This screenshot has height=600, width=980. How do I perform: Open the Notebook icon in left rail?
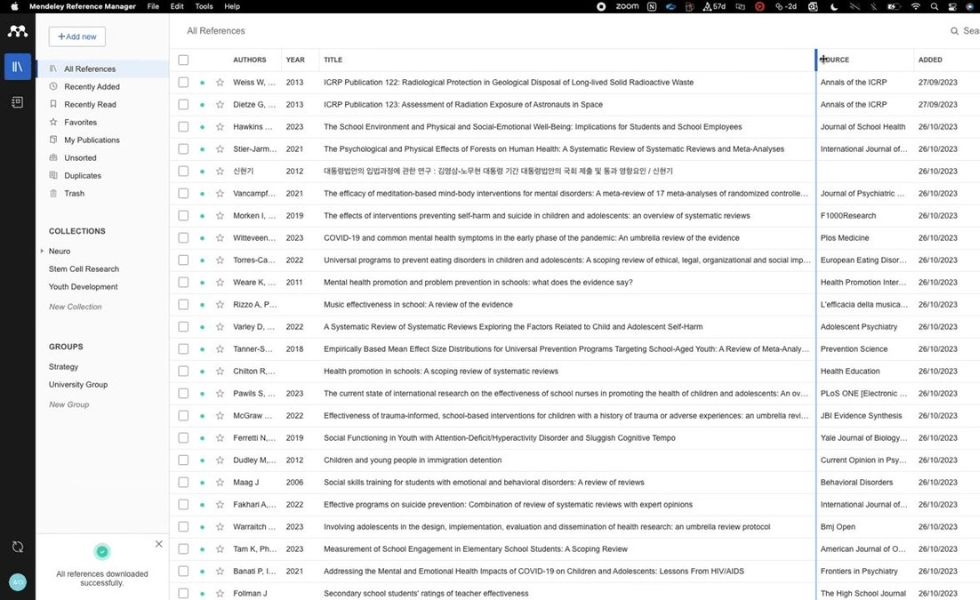coord(18,102)
